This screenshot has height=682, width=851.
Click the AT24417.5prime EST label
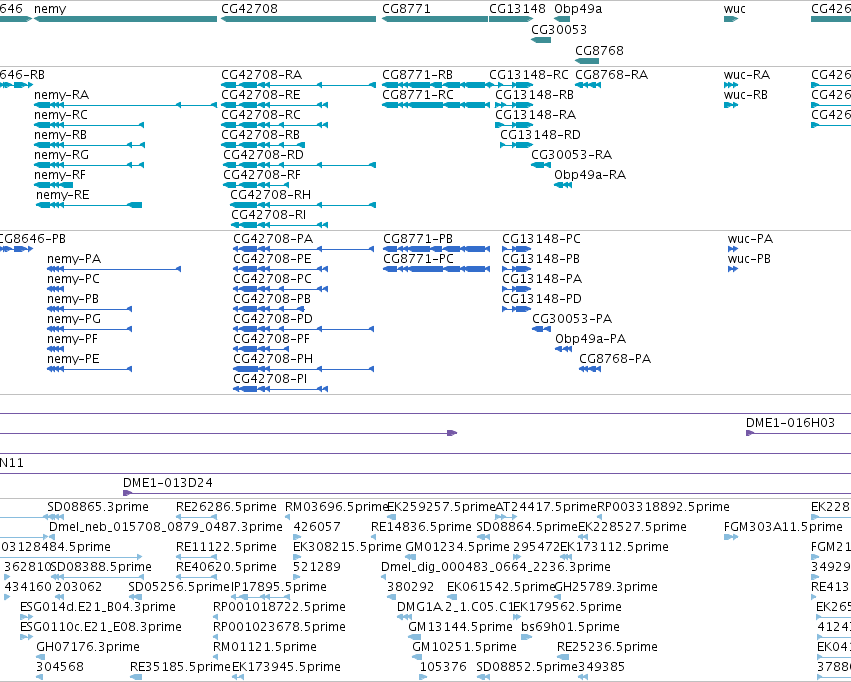click(546, 507)
